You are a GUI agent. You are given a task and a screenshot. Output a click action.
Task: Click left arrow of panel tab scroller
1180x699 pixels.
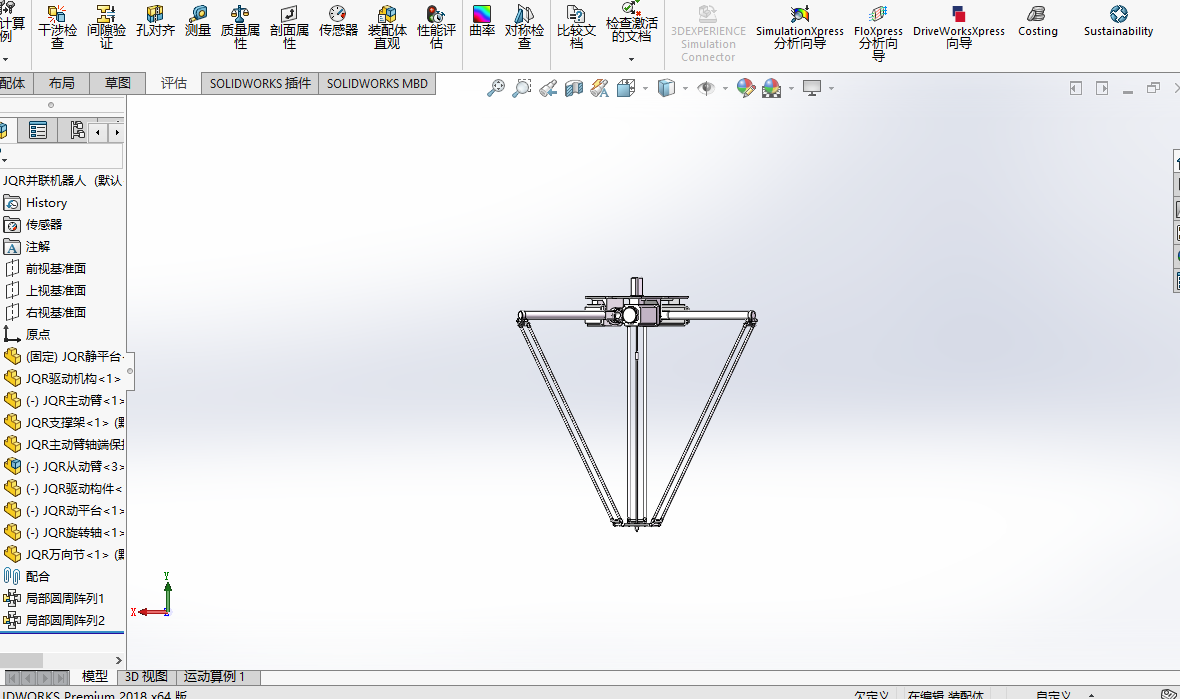tap(97, 132)
